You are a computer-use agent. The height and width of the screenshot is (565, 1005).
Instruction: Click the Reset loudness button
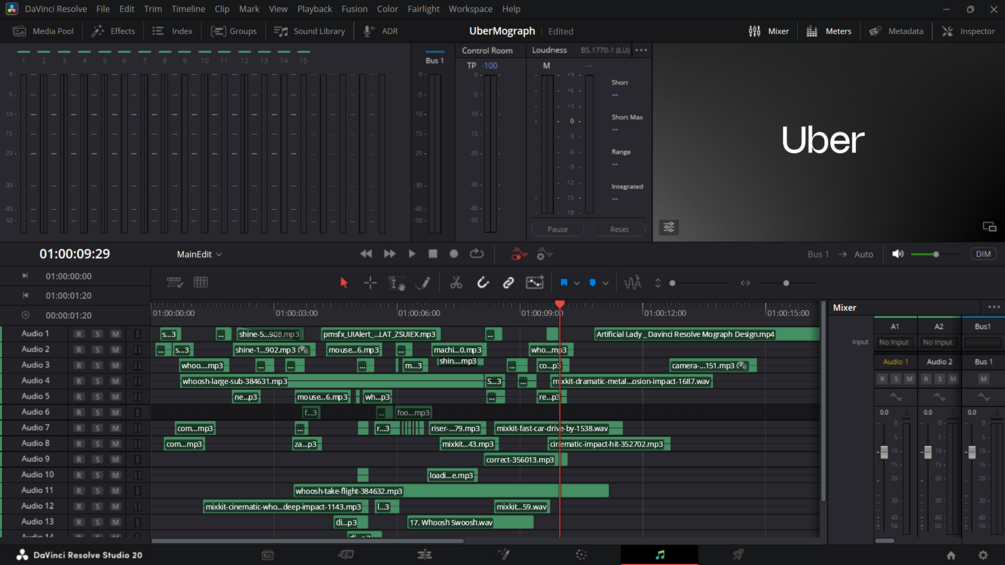[x=619, y=229]
